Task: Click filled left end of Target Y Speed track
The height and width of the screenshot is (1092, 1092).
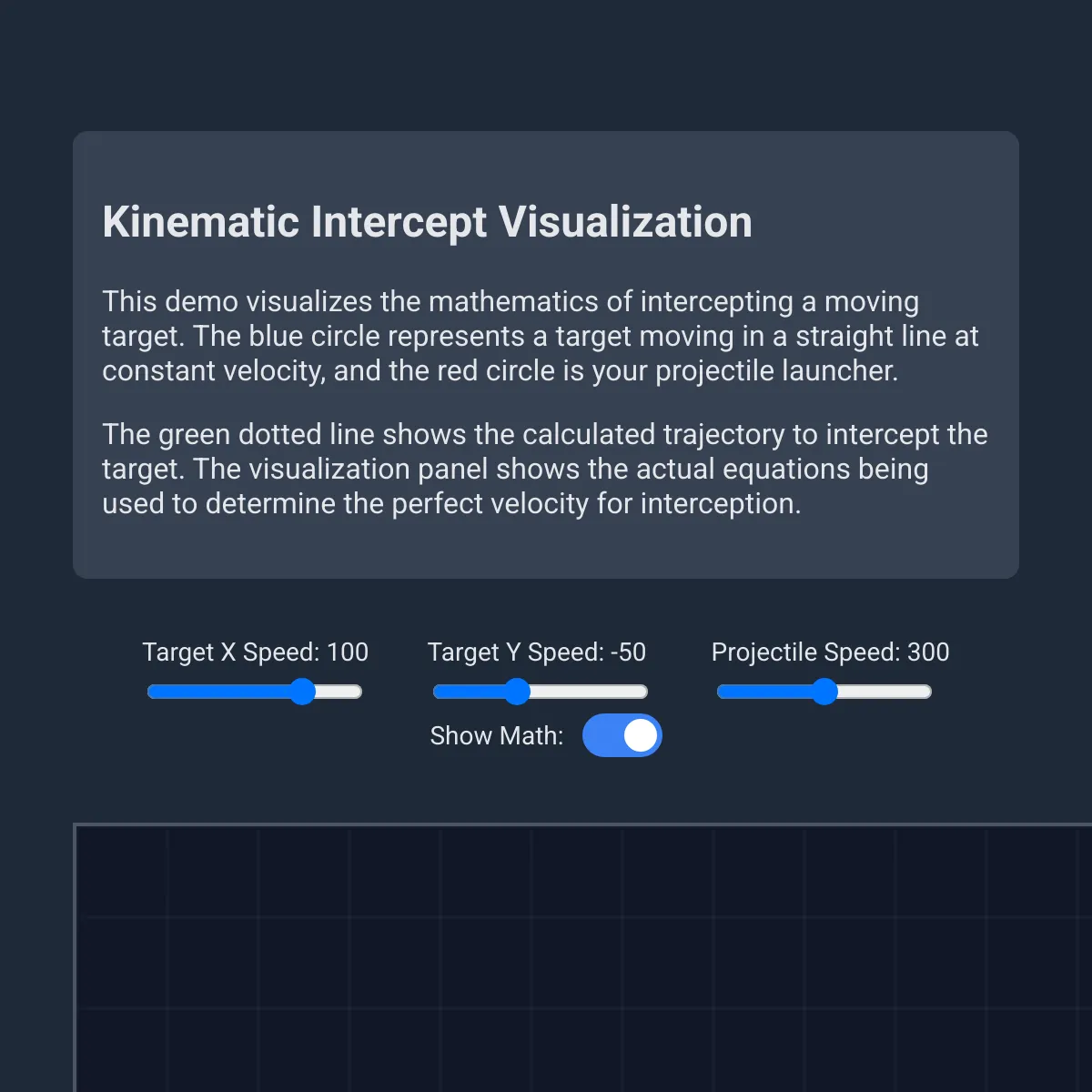Action: click(448, 692)
